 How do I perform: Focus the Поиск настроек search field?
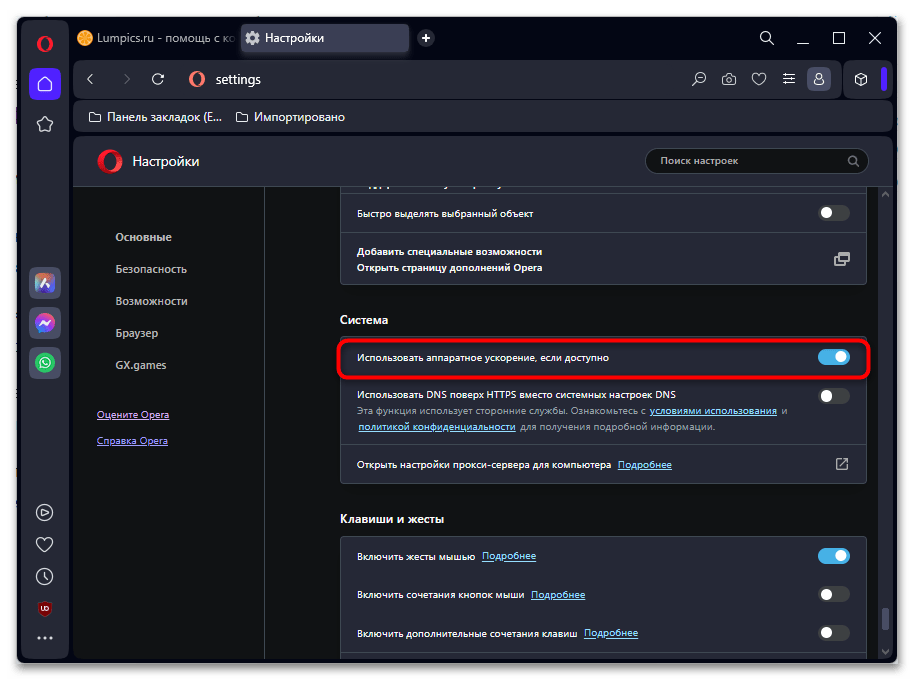point(757,161)
